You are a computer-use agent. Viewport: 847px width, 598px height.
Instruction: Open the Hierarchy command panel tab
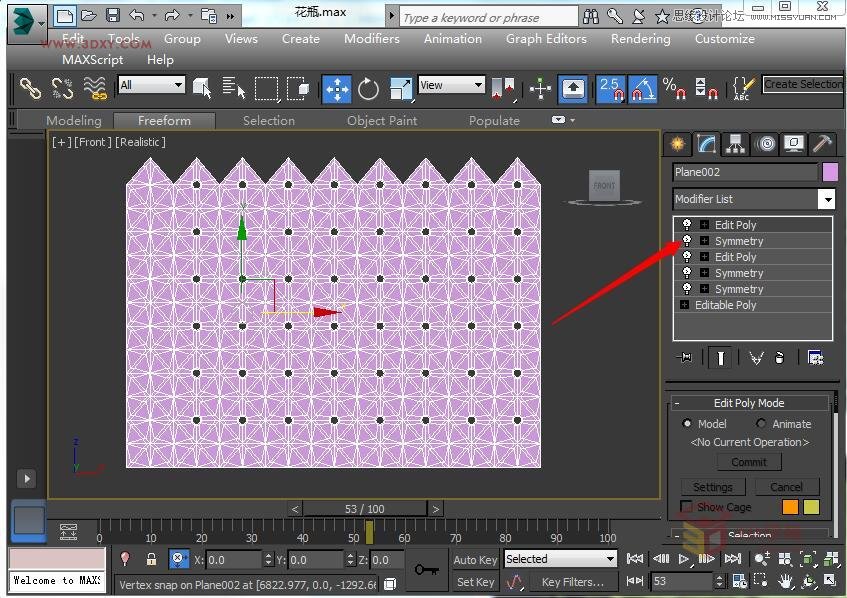click(x=736, y=144)
